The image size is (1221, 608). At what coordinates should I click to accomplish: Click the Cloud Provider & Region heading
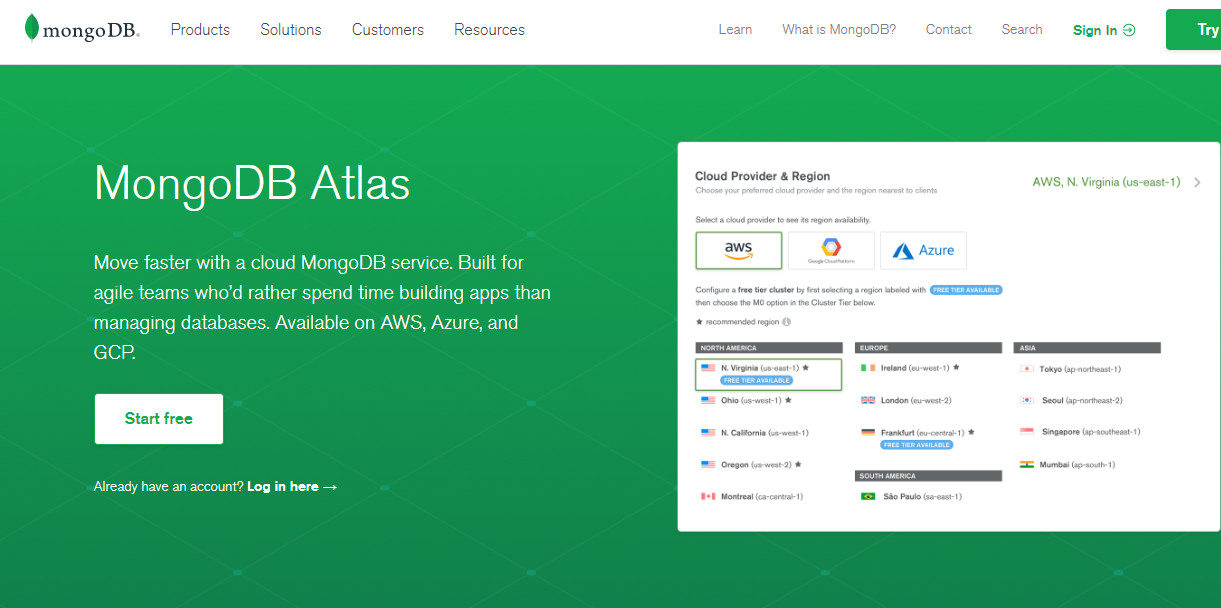tap(763, 176)
